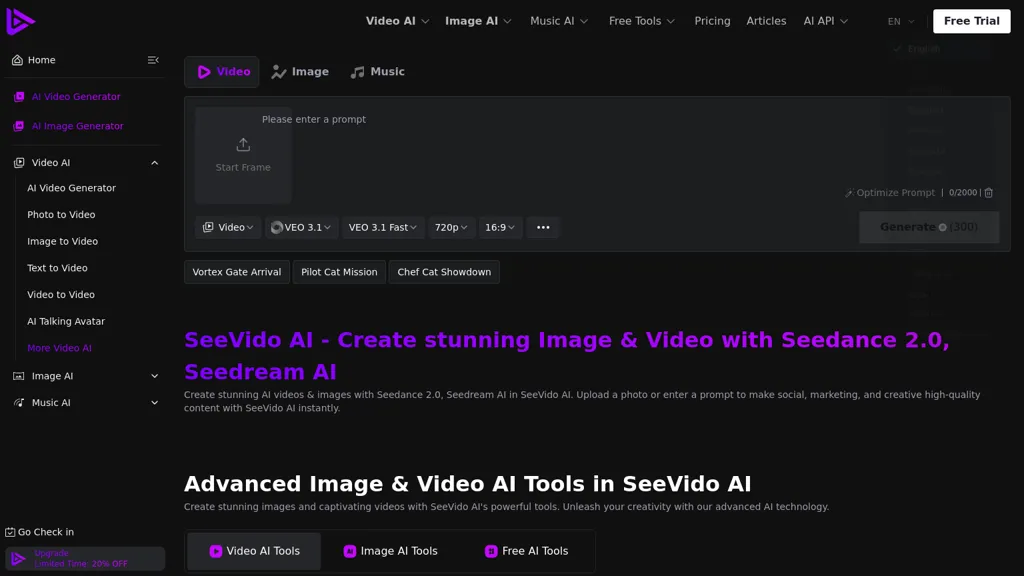Select the Image AI Tools tab

click(x=391, y=551)
